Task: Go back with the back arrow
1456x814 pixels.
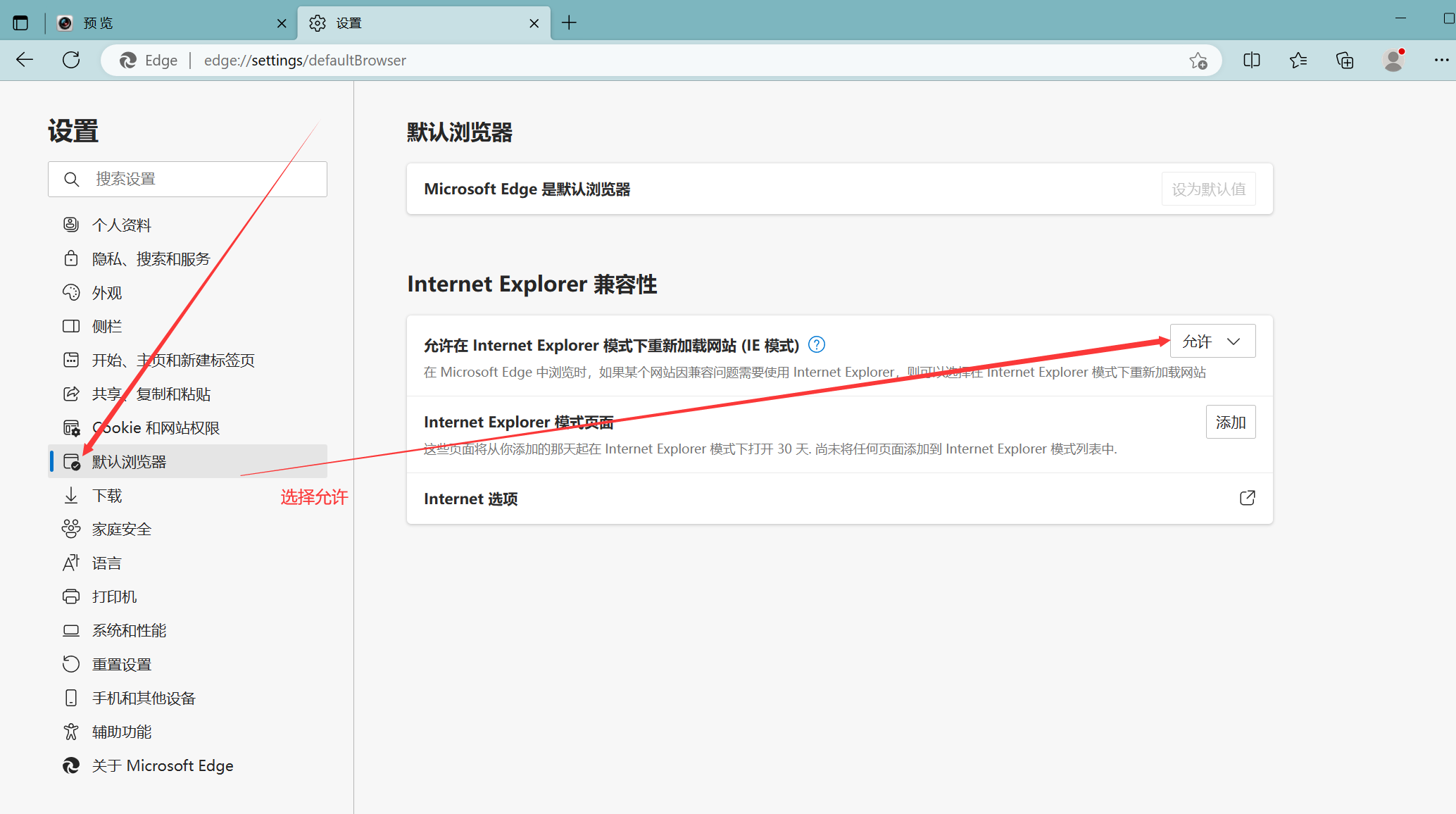Action: tap(25, 61)
